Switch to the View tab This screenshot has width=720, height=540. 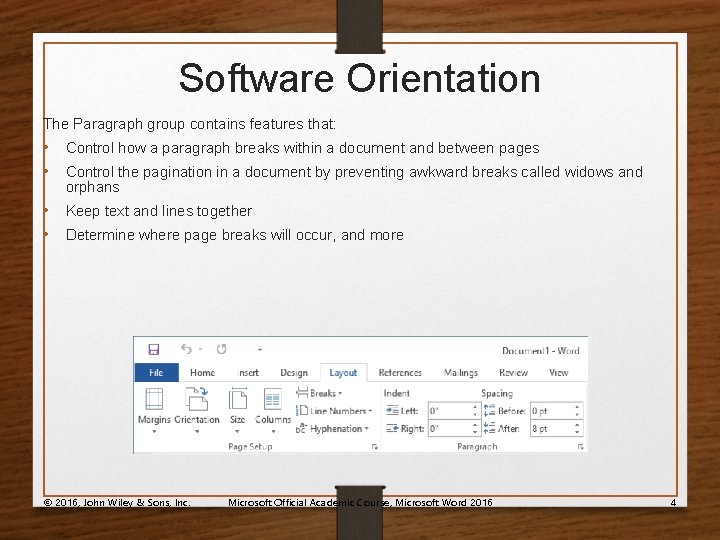point(558,372)
